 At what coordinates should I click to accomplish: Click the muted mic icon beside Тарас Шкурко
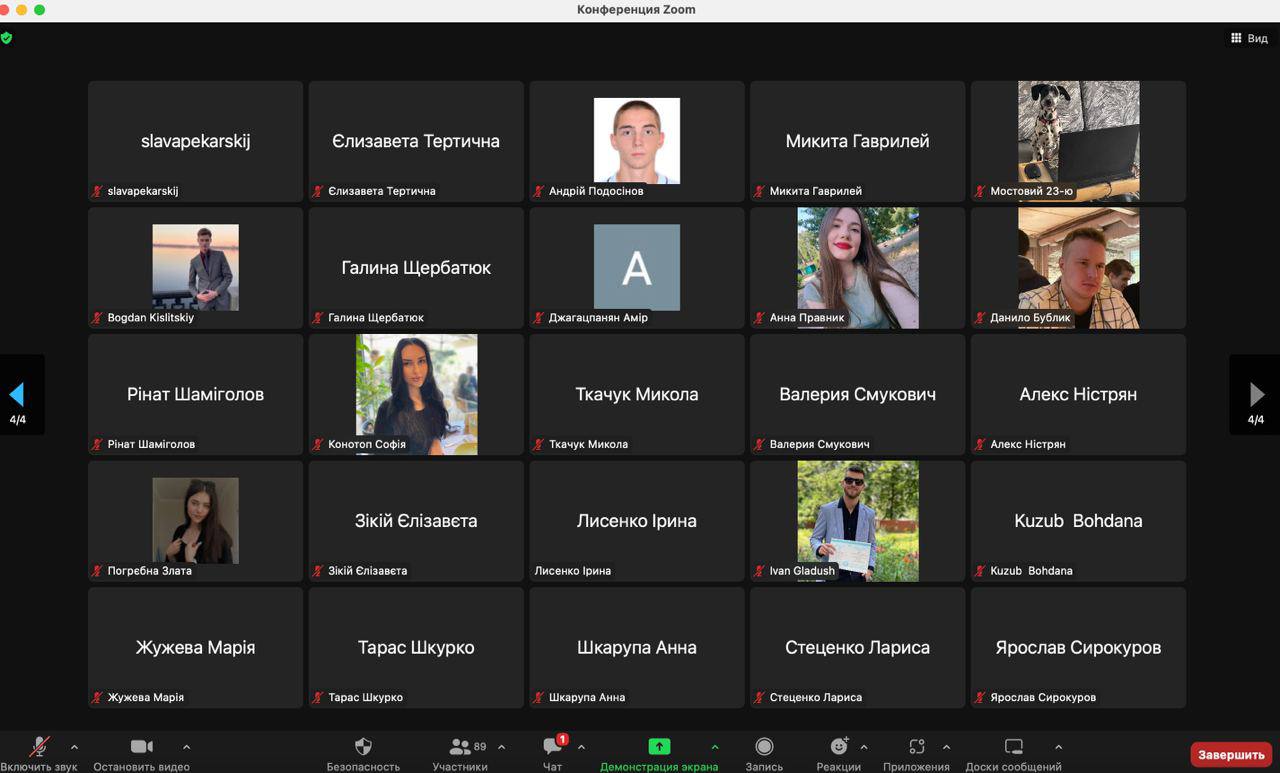click(x=319, y=698)
